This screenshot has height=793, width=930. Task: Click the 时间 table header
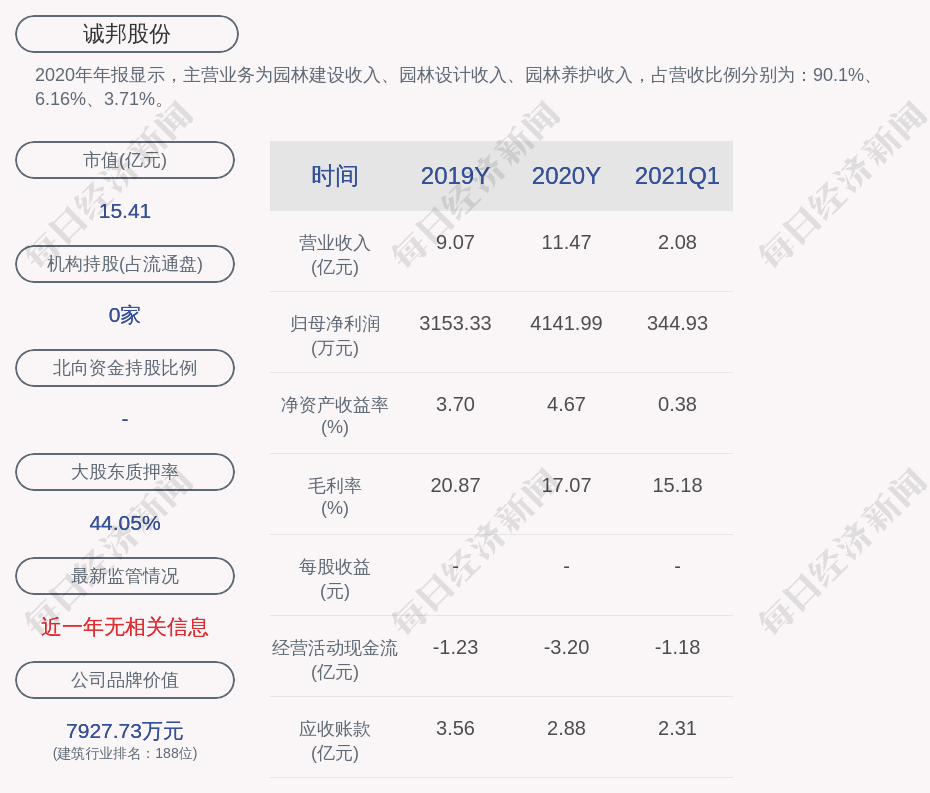coord(334,176)
